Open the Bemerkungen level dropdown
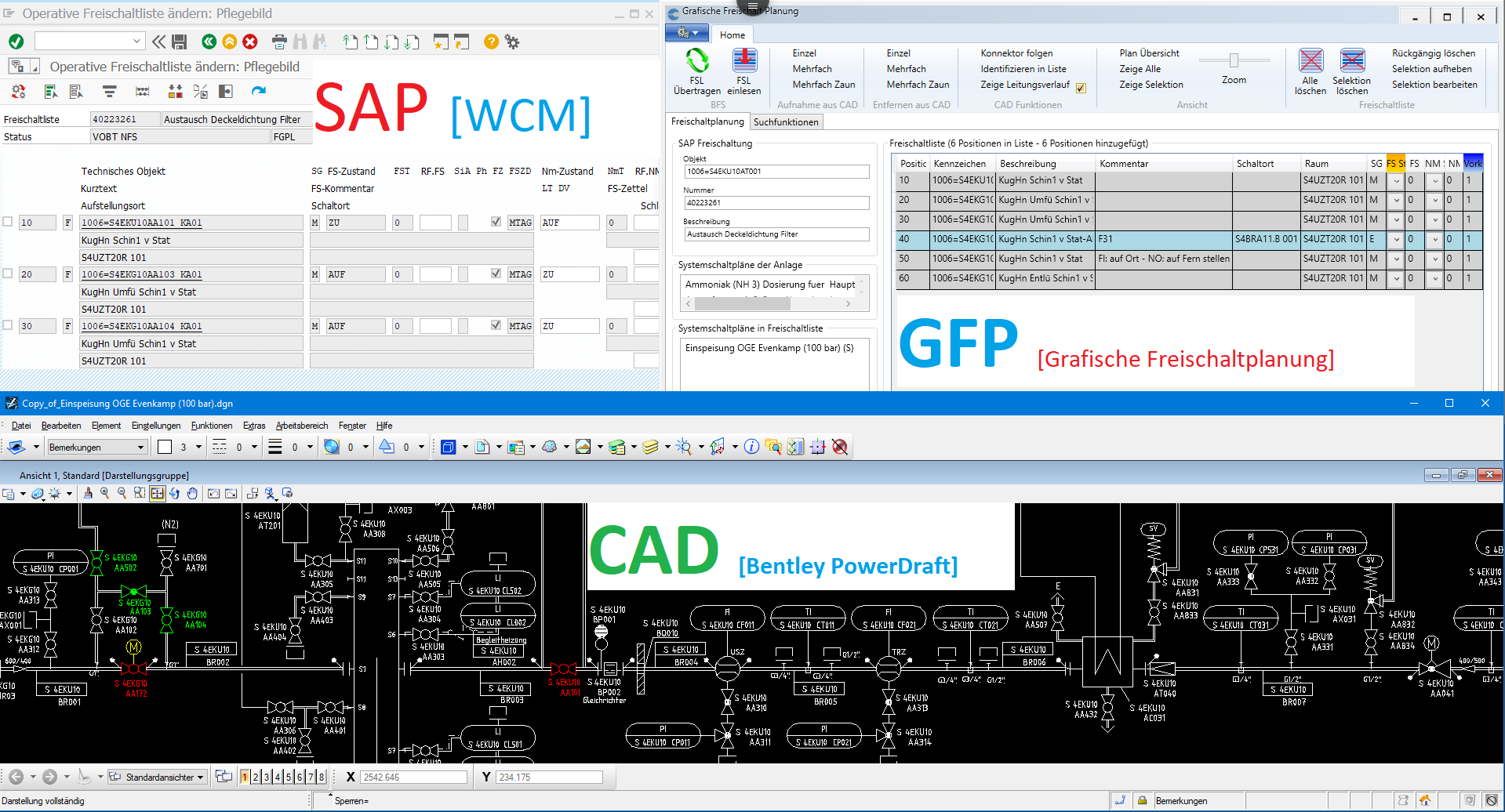1505x812 pixels. (x=140, y=447)
